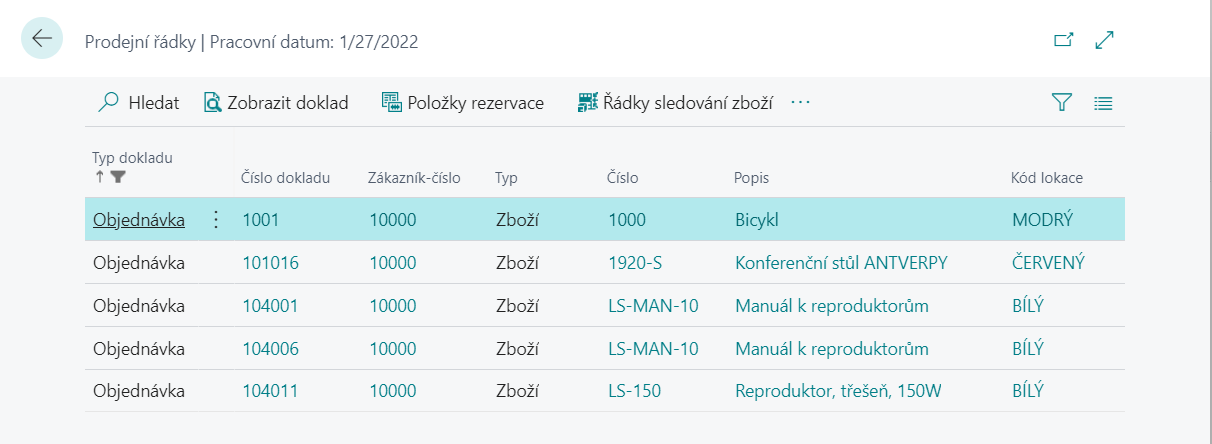Open row options for Objednávka 1001
Image resolution: width=1212 pixels, height=444 pixels.
coord(216,220)
